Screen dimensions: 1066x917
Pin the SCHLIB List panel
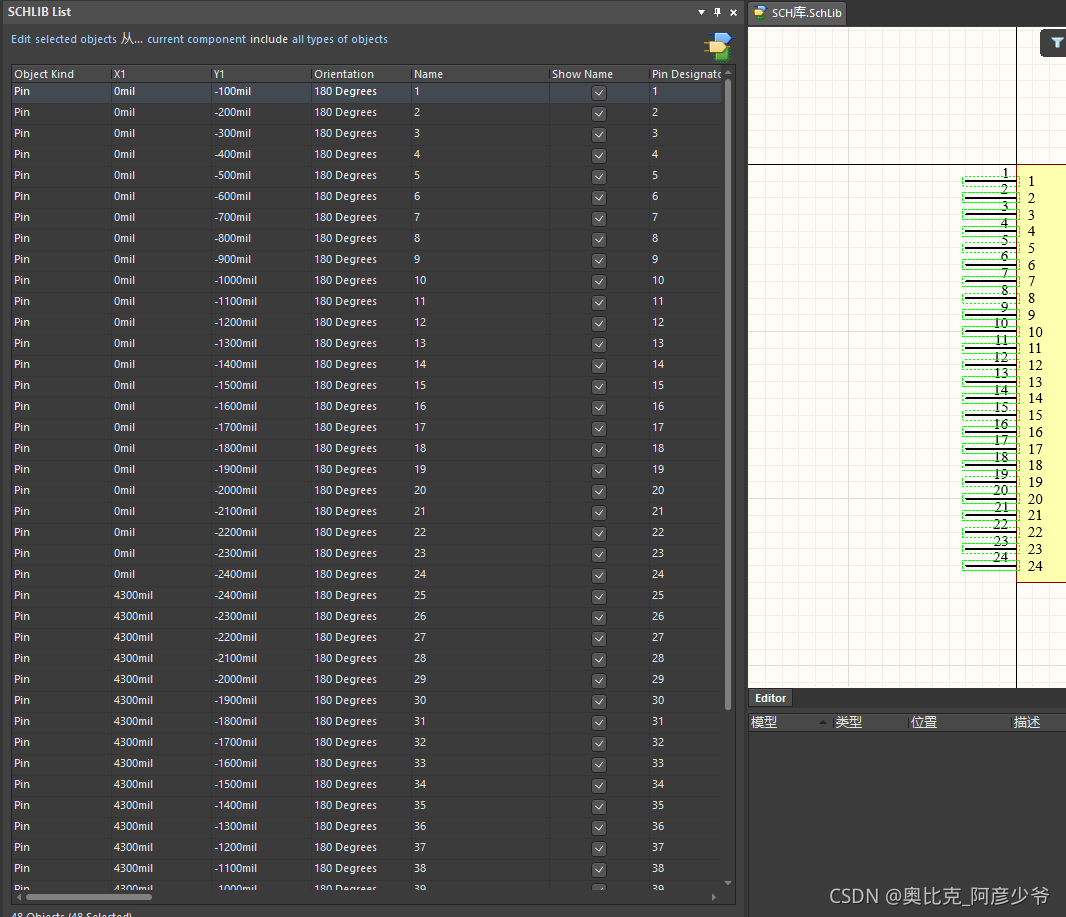point(717,12)
